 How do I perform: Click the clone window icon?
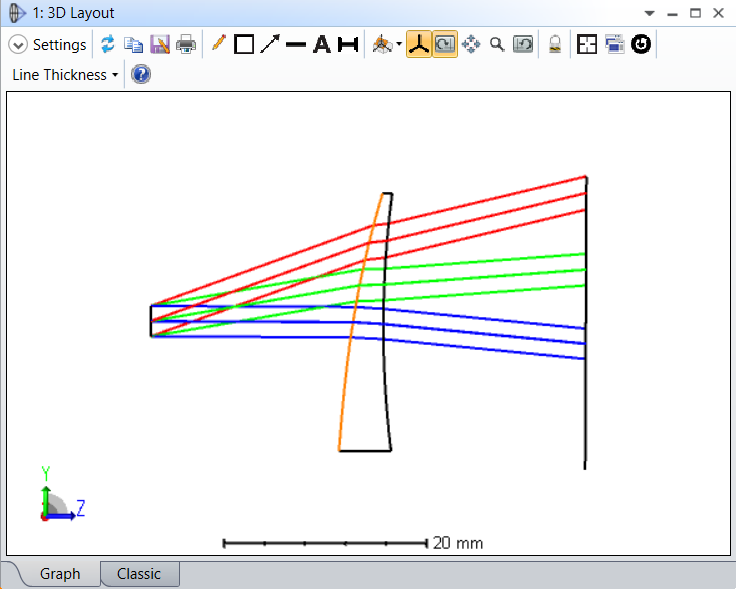tap(614, 45)
